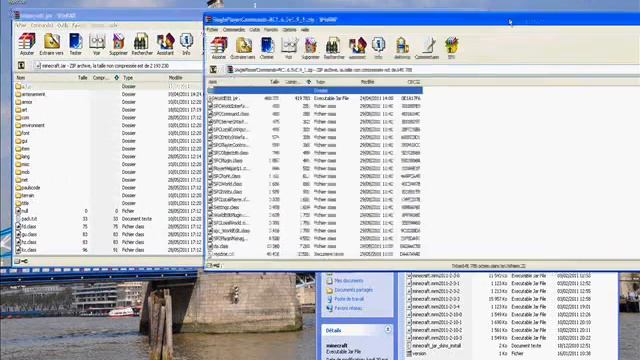Image resolution: width=640 pixels, height=360 pixels.
Task: Click Tester icon in SinglePlayerCommands window
Action: (267, 48)
